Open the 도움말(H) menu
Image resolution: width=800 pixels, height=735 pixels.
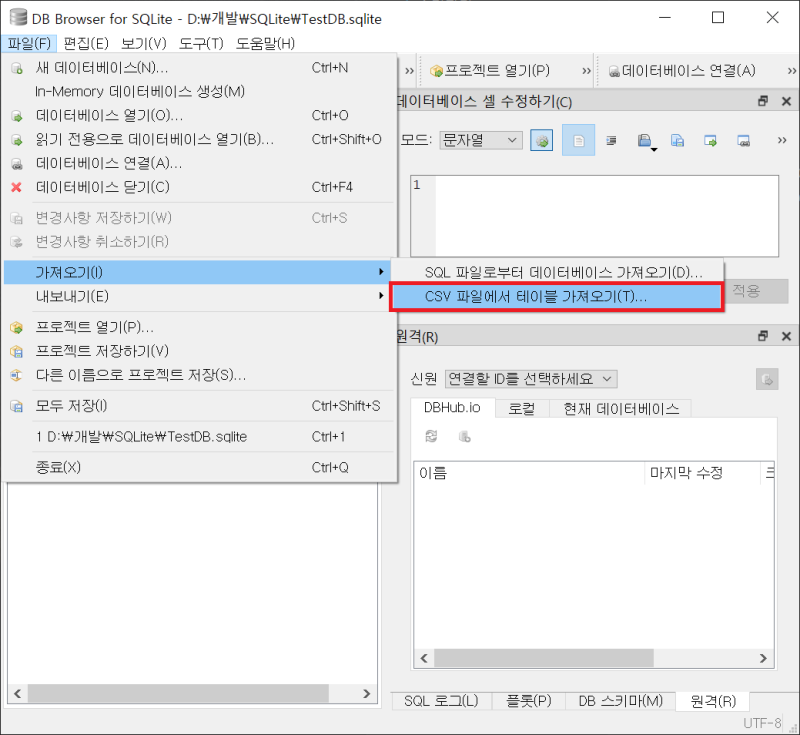coord(265,43)
